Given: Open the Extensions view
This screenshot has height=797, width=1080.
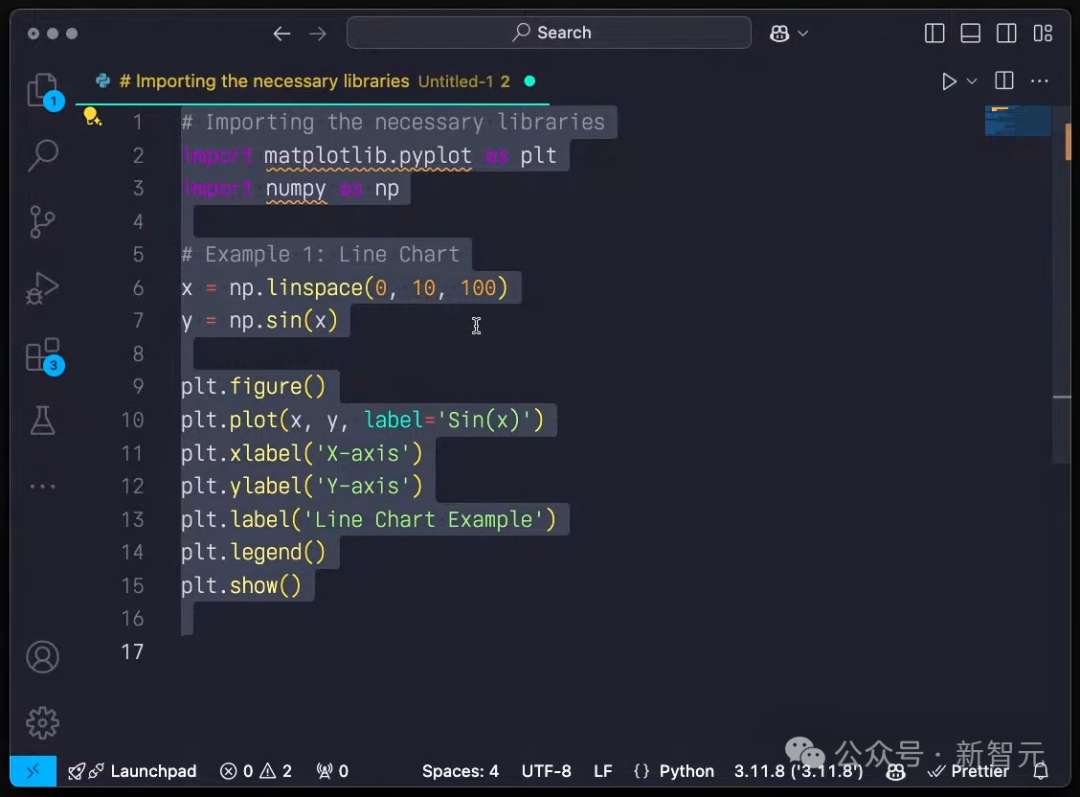Looking at the screenshot, I should [42, 355].
